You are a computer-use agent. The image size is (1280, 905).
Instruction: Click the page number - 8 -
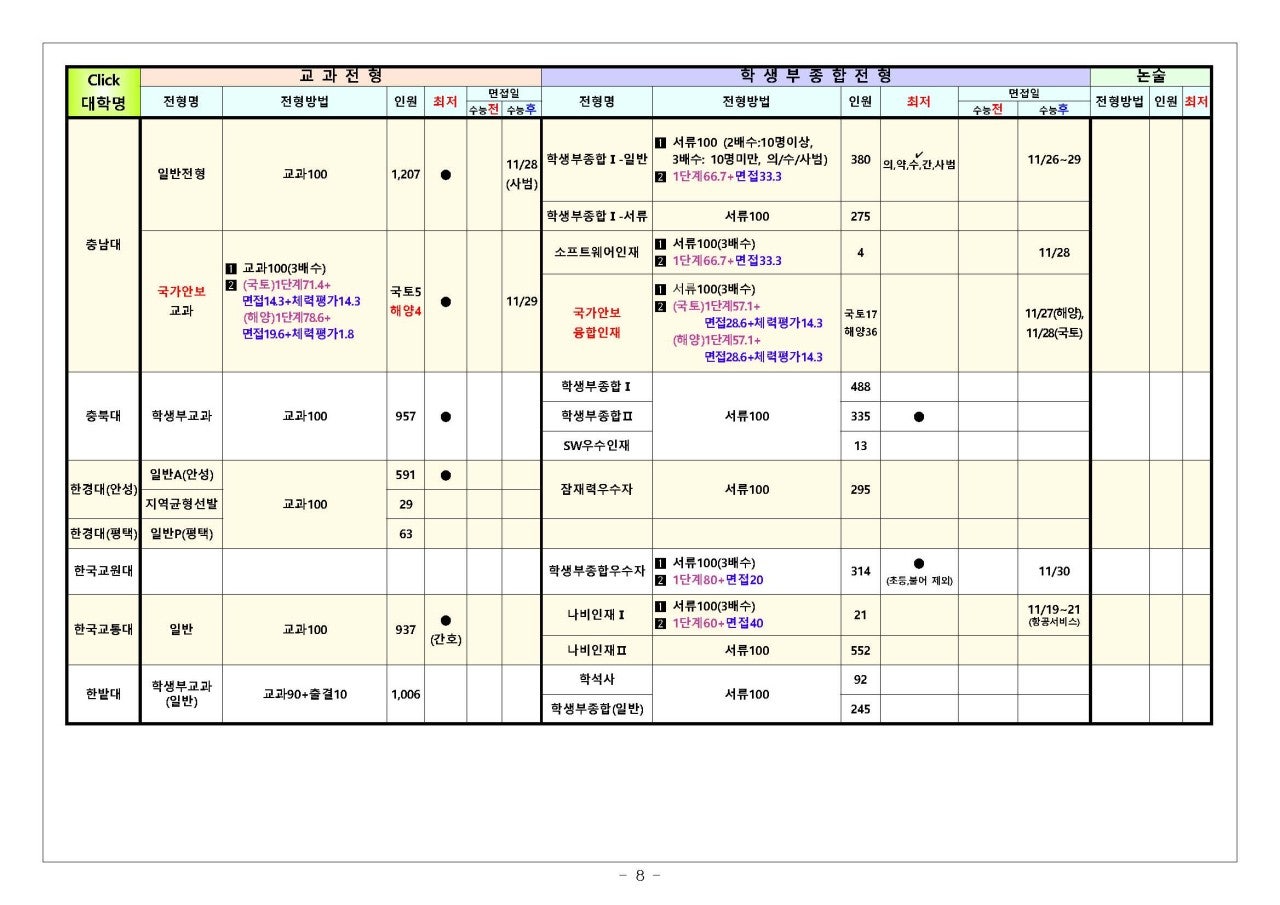click(x=640, y=875)
